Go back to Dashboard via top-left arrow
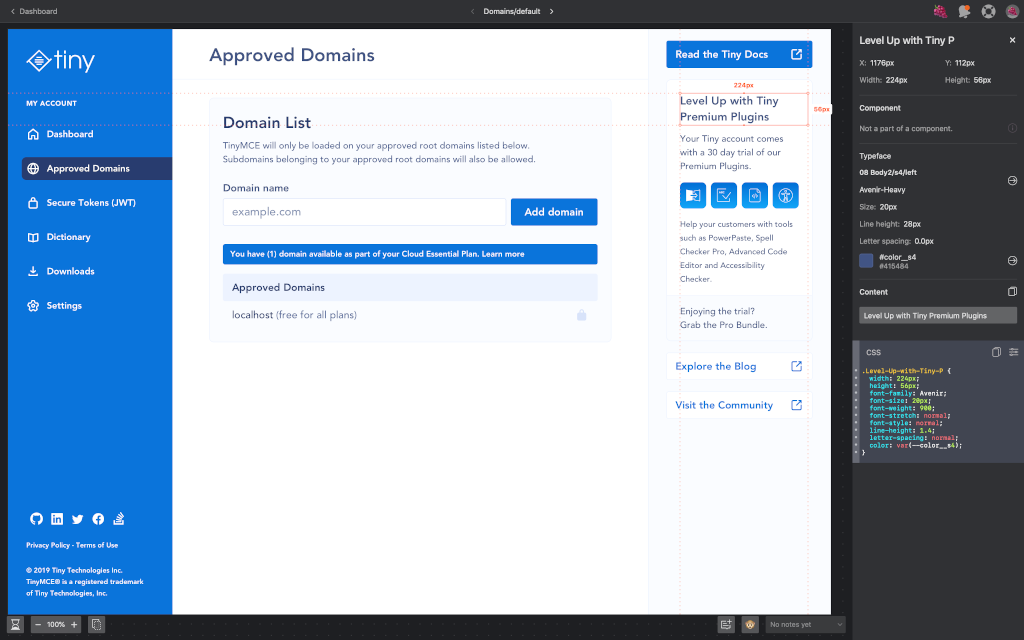The image size is (1024, 640). point(33,11)
